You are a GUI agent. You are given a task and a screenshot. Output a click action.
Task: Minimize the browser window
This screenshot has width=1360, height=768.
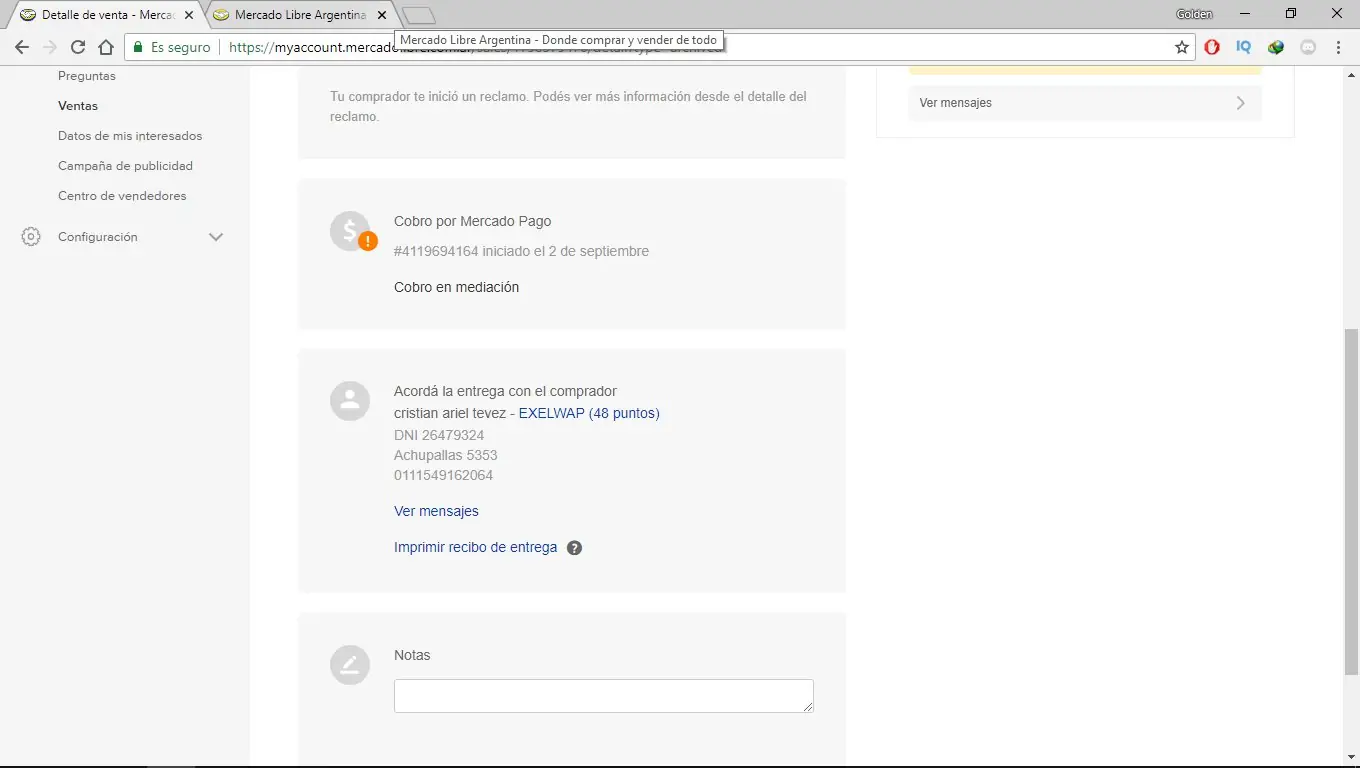coord(1245,14)
